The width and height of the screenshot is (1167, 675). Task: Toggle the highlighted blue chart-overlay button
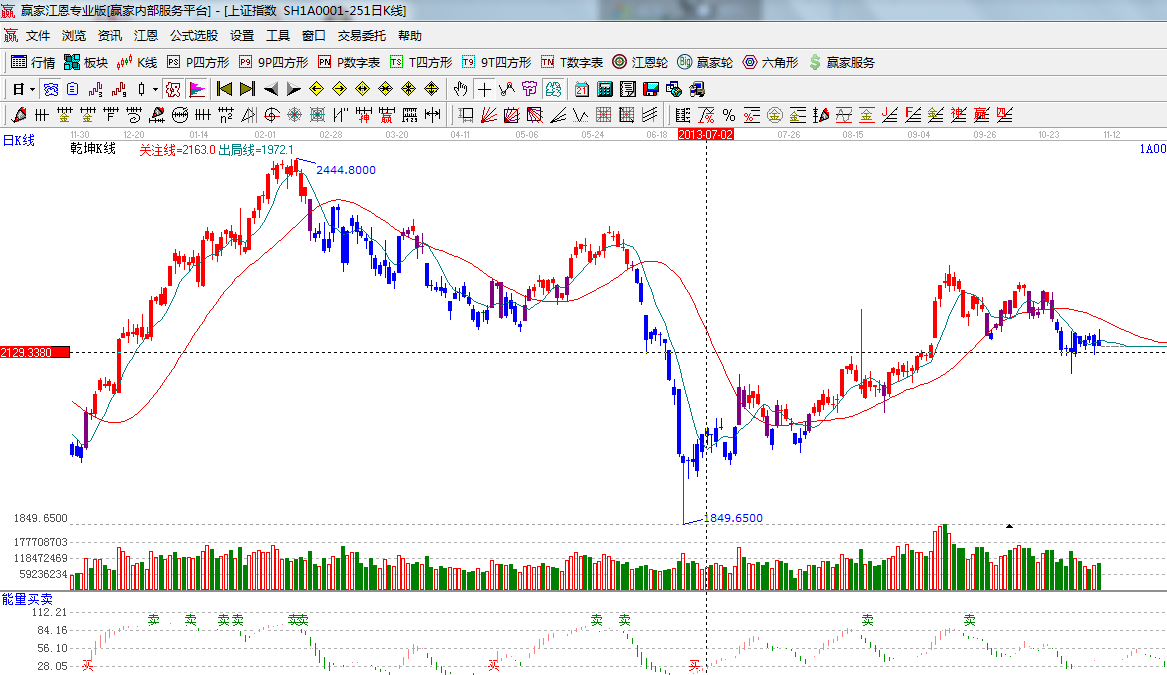(x=50, y=89)
